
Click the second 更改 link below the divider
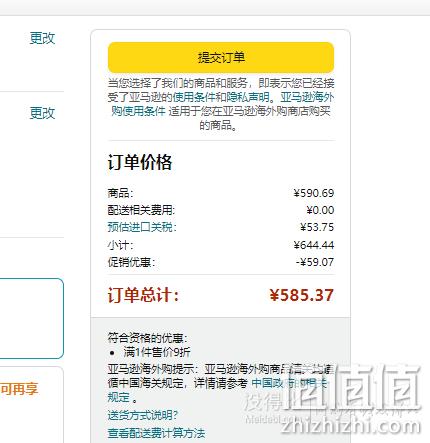coord(42,113)
